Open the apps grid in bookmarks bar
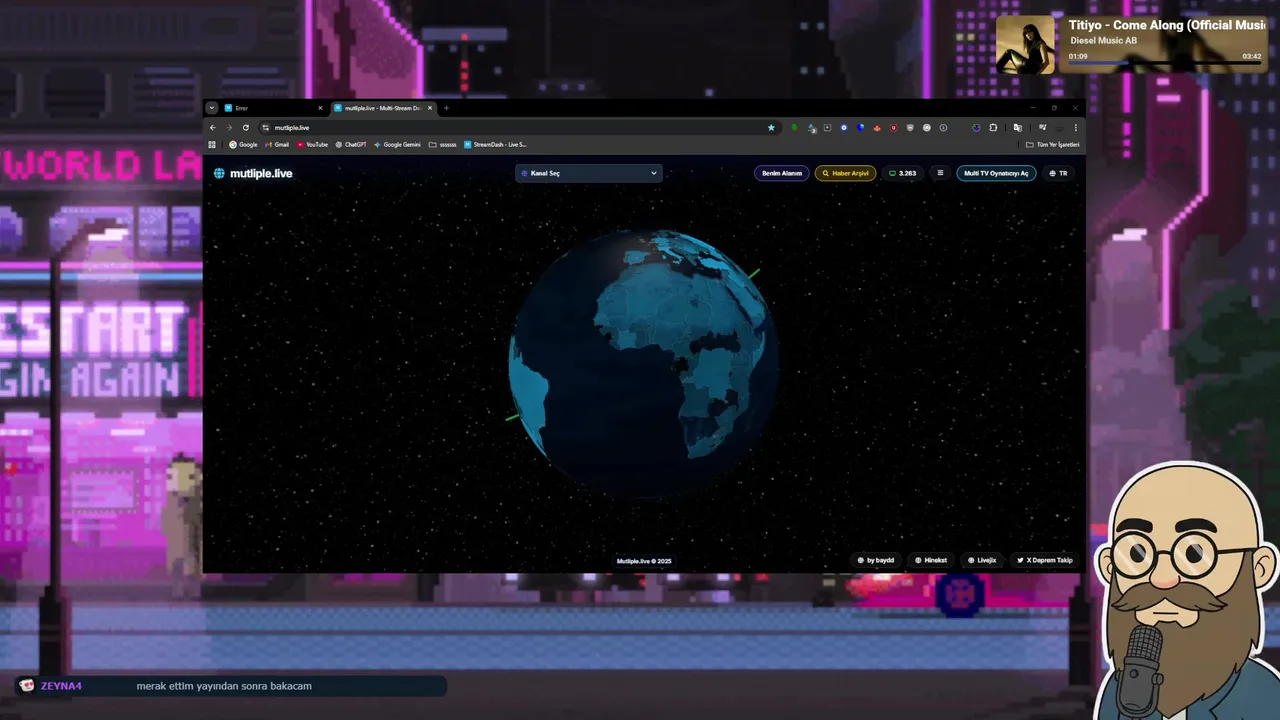 click(x=212, y=144)
